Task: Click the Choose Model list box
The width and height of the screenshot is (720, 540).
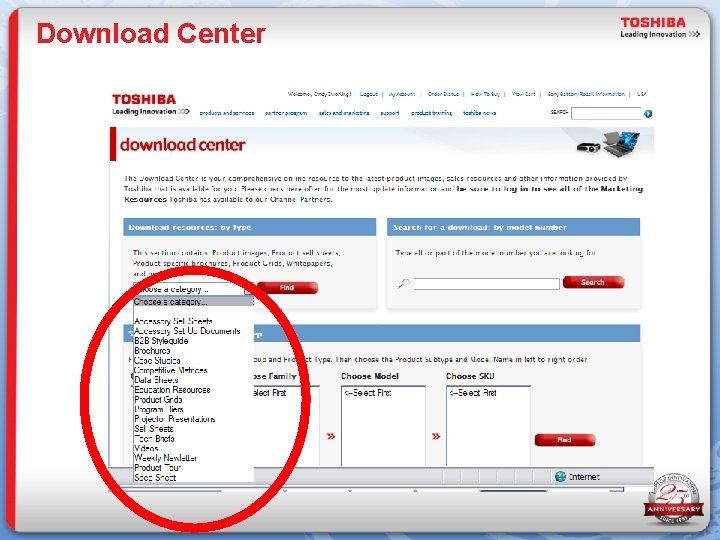Action: [x=383, y=426]
